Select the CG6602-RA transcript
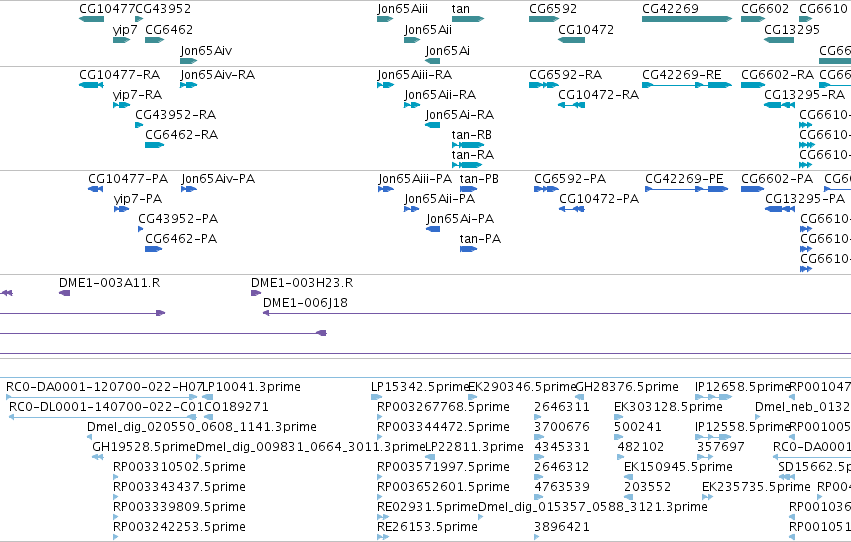This screenshot has height=542, width=851. click(753, 85)
